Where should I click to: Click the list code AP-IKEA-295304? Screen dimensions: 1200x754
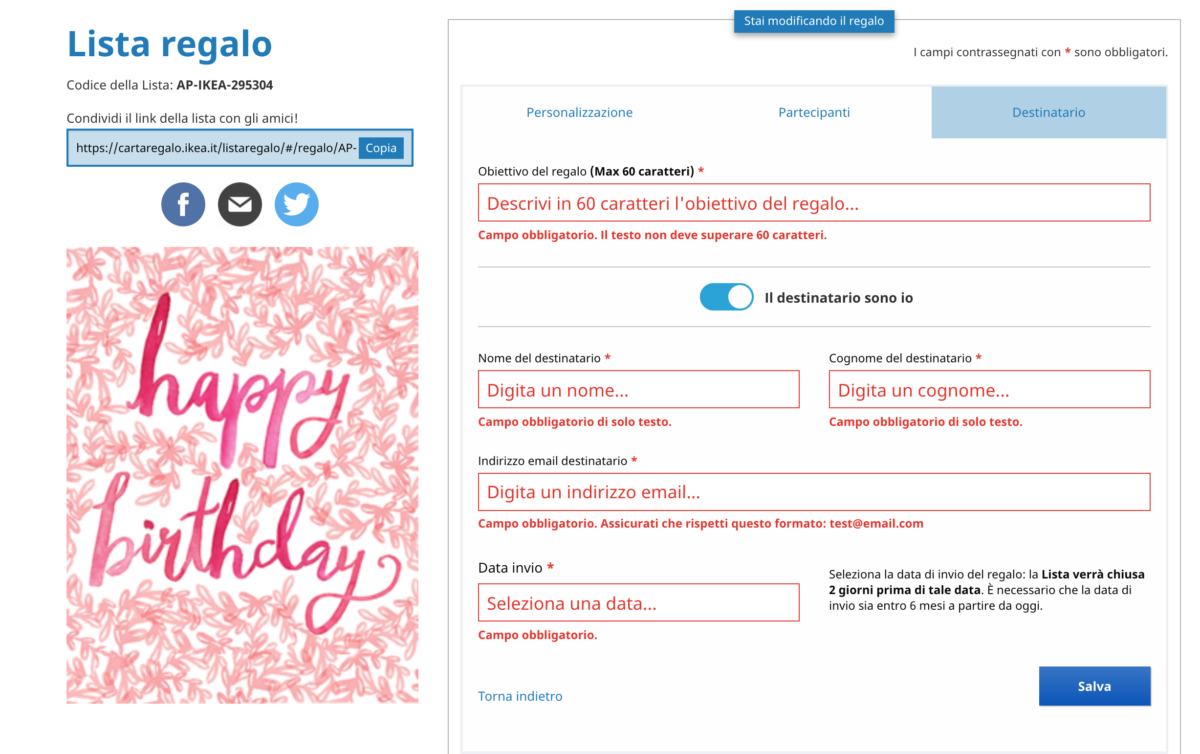225,85
